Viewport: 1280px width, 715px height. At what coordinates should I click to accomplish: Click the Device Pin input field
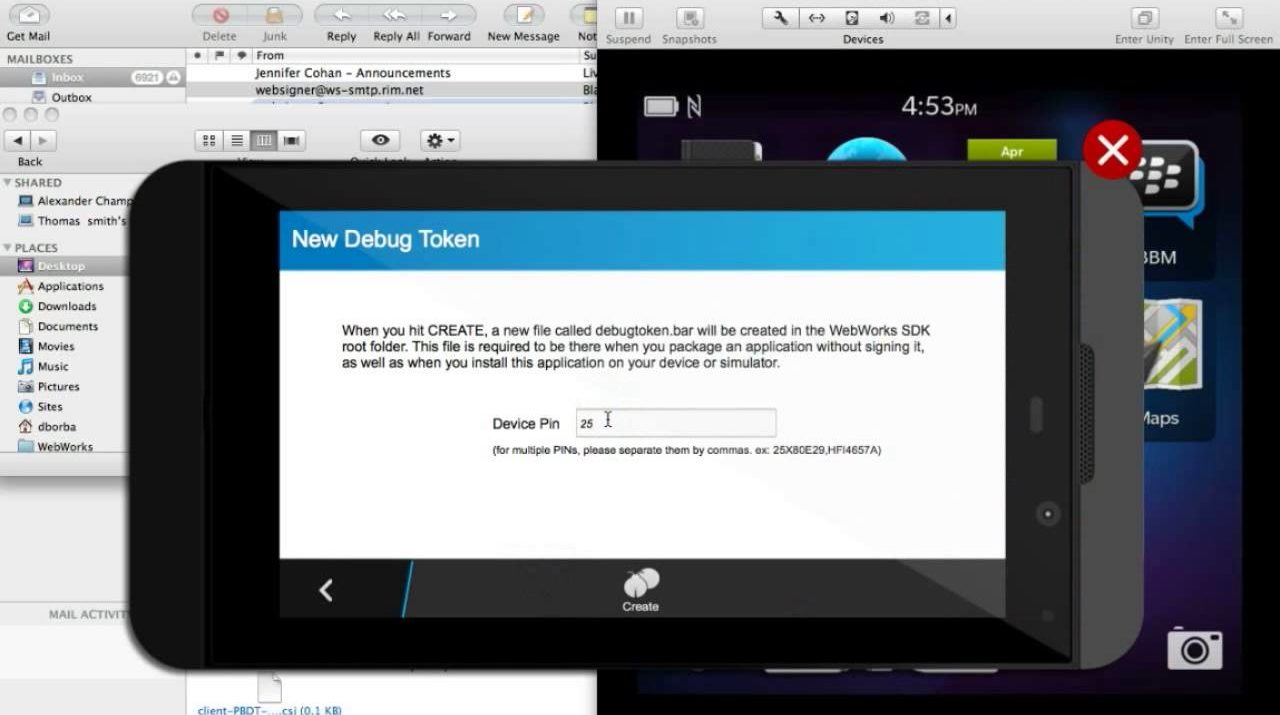[676, 423]
